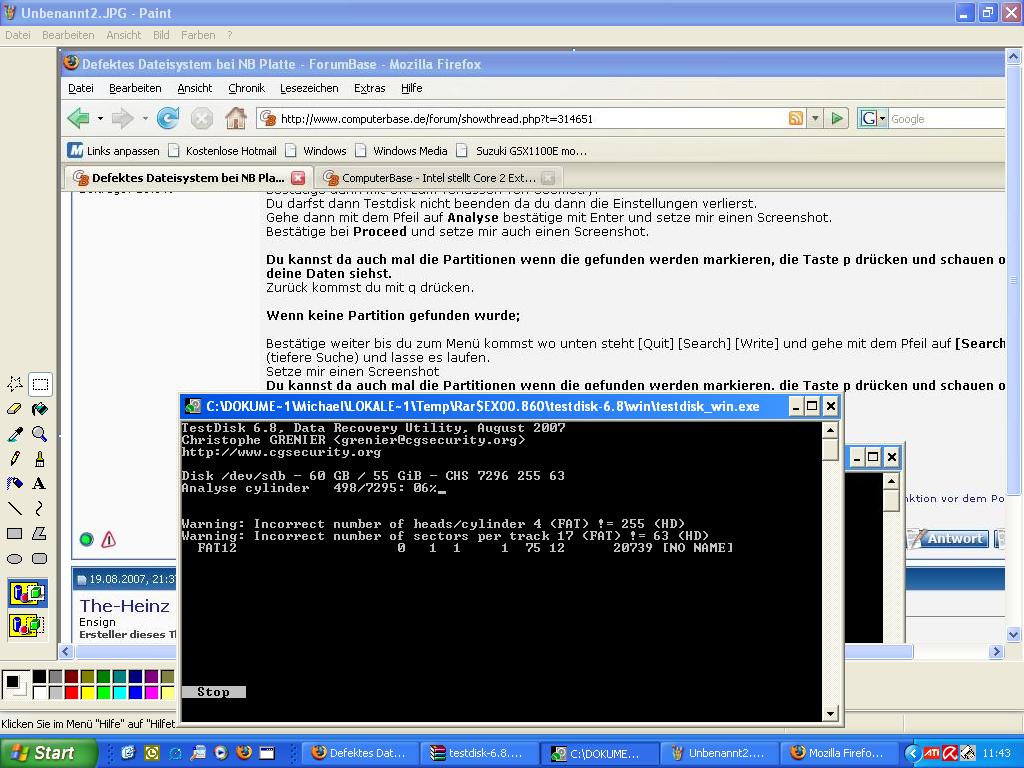The image size is (1024, 768).
Task: Click the Google search input field
Action: pos(947,119)
